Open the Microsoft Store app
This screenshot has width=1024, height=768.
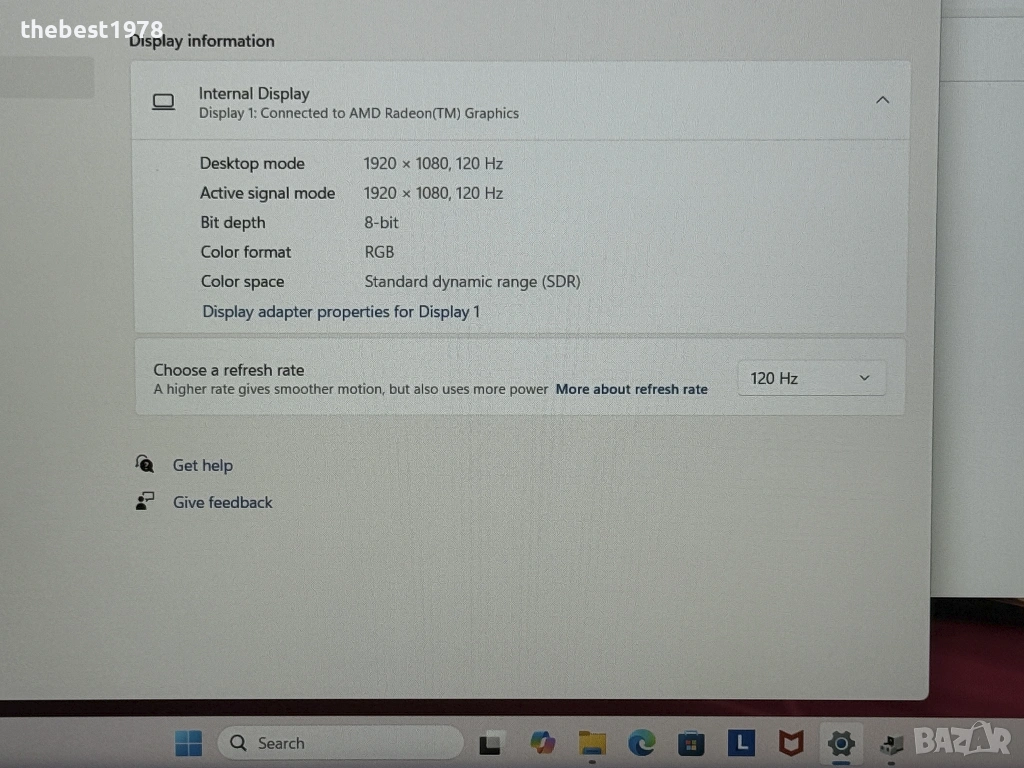coord(691,743)
